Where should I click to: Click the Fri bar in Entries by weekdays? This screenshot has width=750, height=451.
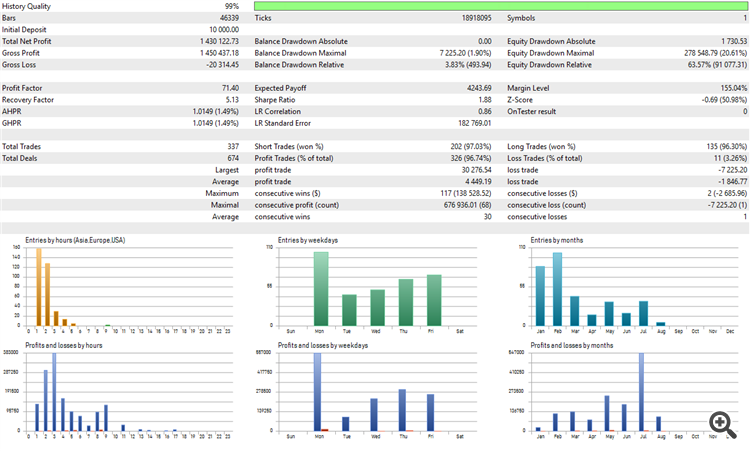434,300
